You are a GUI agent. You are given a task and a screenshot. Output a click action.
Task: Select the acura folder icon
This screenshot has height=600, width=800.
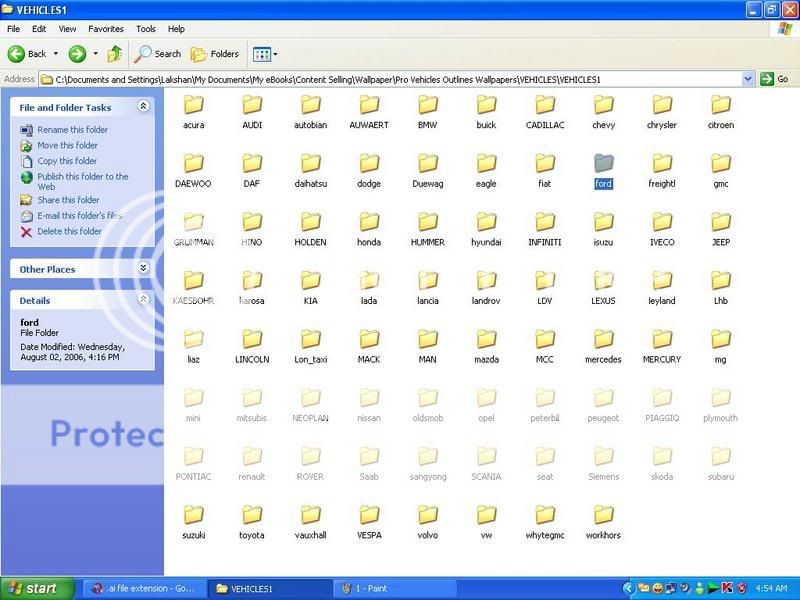[193, 105]
